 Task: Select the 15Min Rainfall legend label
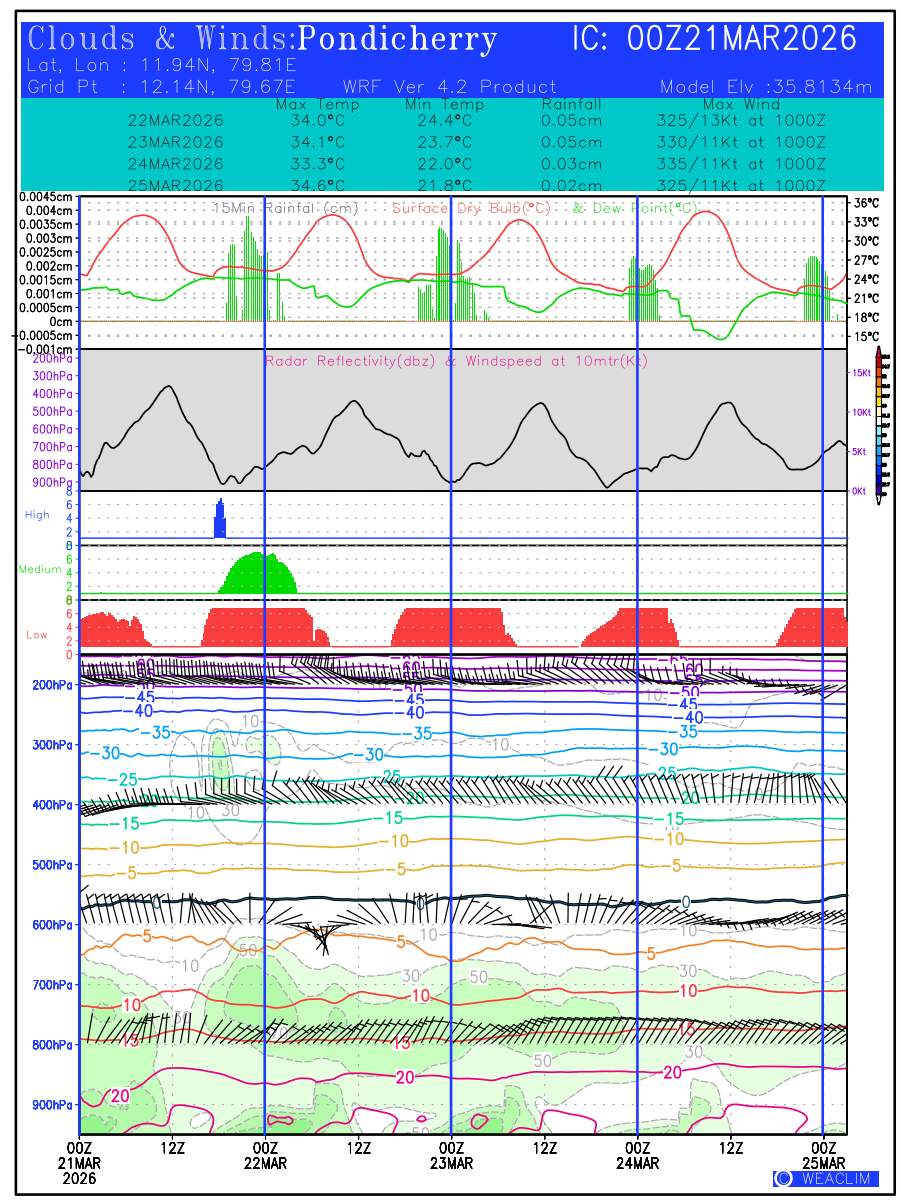(285, 208)
